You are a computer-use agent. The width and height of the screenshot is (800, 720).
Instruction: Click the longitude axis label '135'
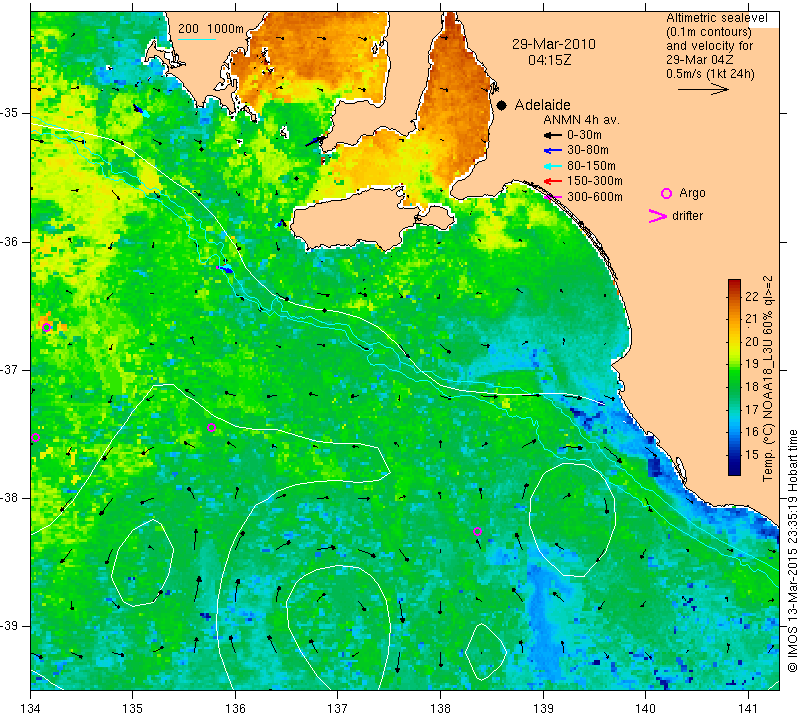[133, 709]
